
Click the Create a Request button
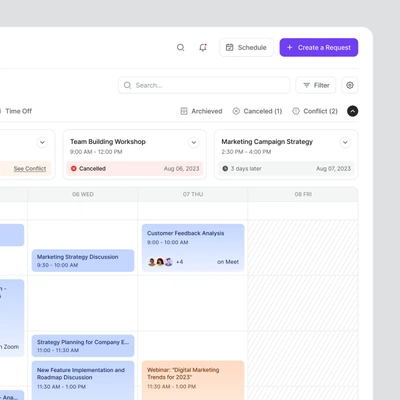(x=319, y=47)
